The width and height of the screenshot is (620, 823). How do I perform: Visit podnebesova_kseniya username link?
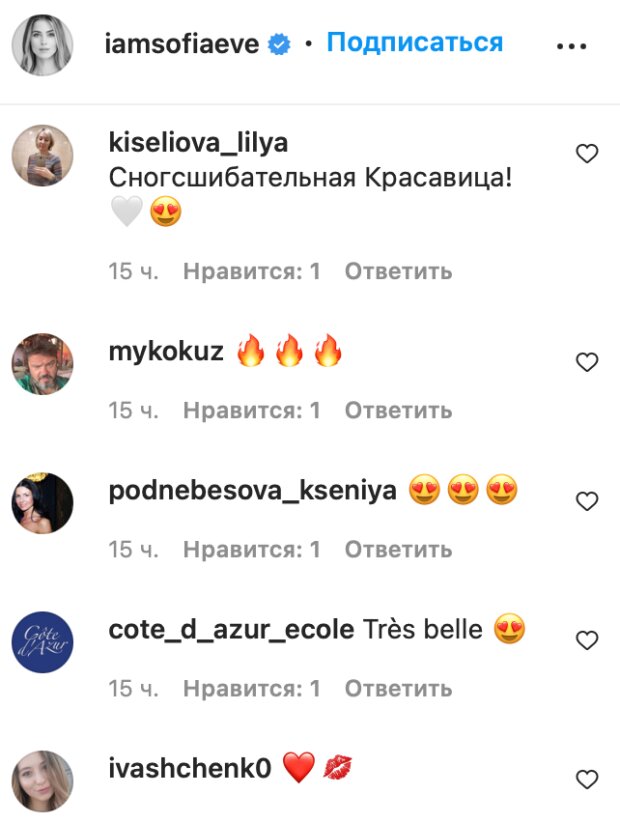(x=253, y=491)
